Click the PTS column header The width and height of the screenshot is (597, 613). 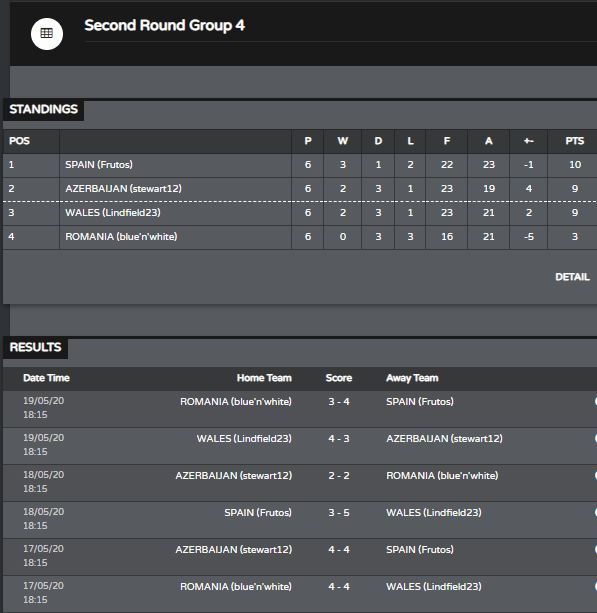coord(574,141)
